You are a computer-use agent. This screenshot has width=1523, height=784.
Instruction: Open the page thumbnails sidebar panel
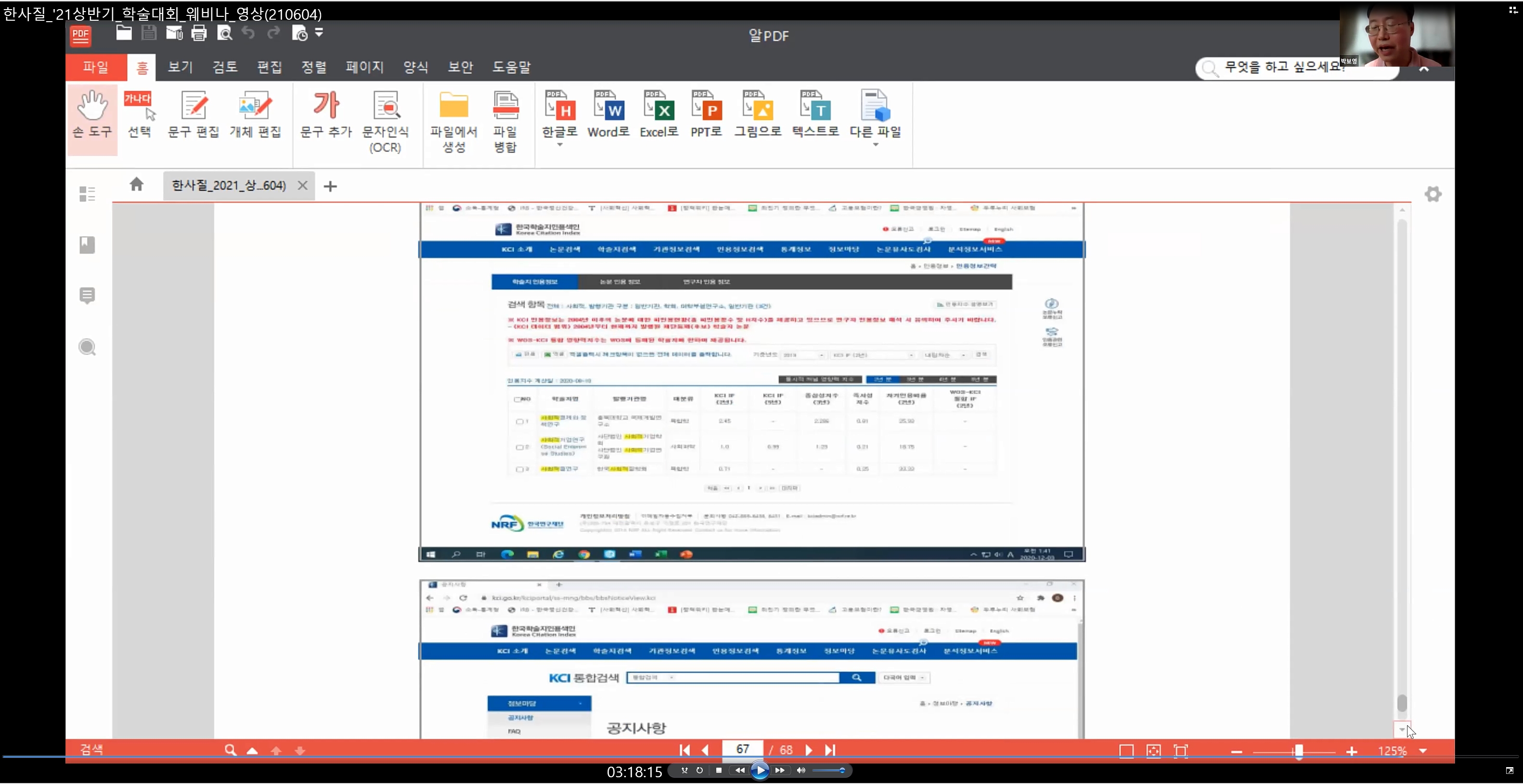click(x=87, y=194)
